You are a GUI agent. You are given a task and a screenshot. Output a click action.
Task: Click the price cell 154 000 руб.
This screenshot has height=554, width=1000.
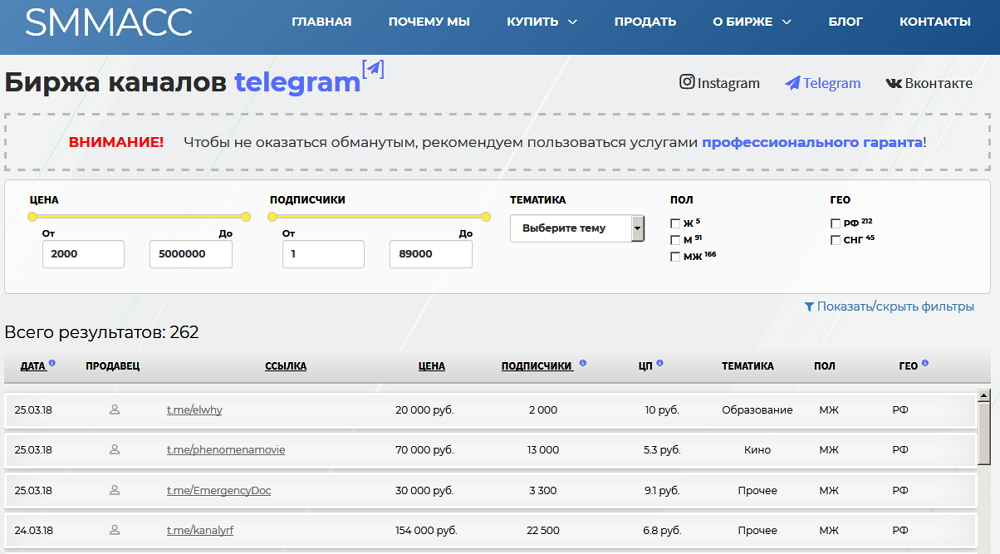point(426,530)
